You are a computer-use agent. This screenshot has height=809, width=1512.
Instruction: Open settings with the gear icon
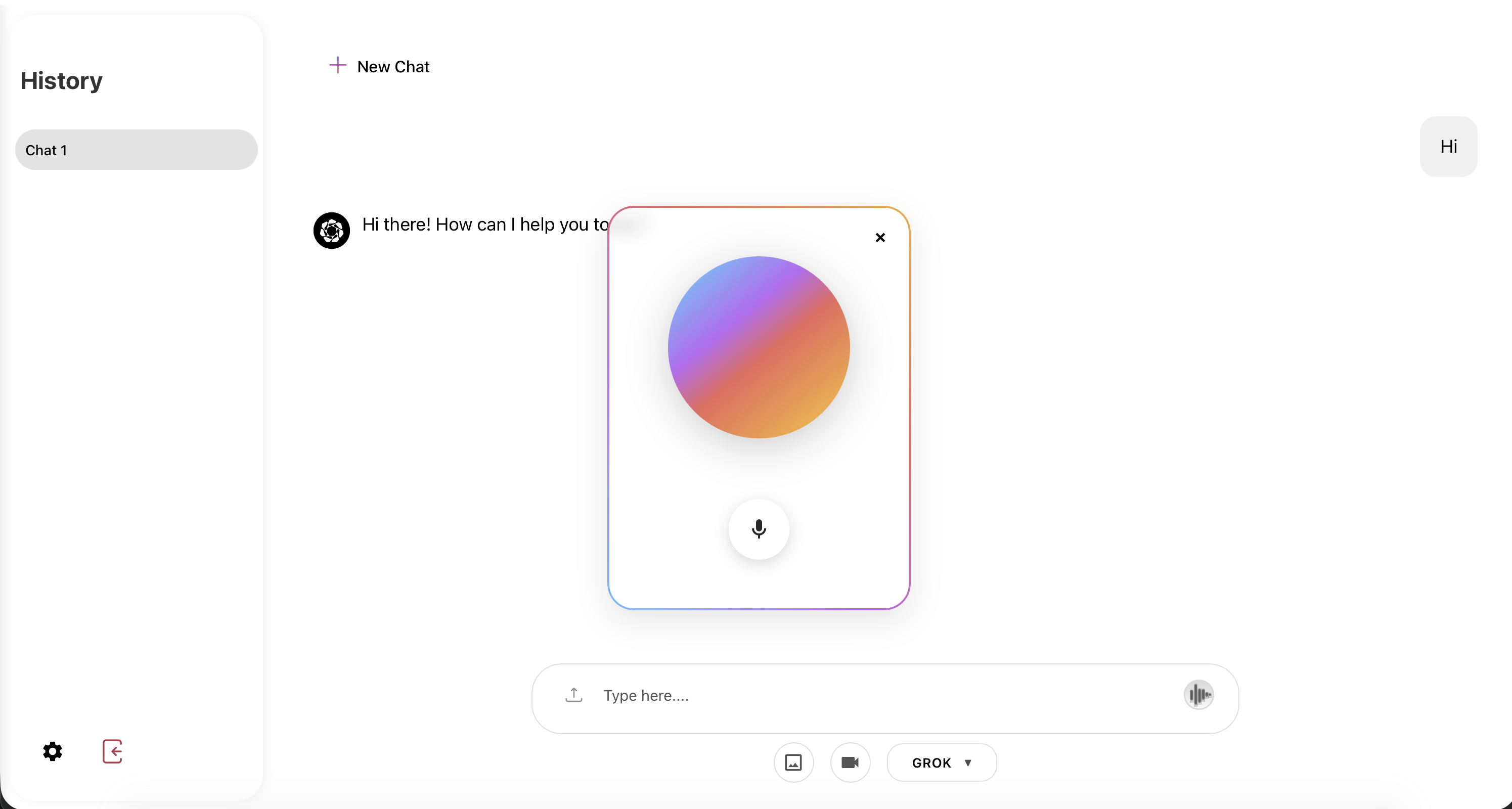click(52, 751)
